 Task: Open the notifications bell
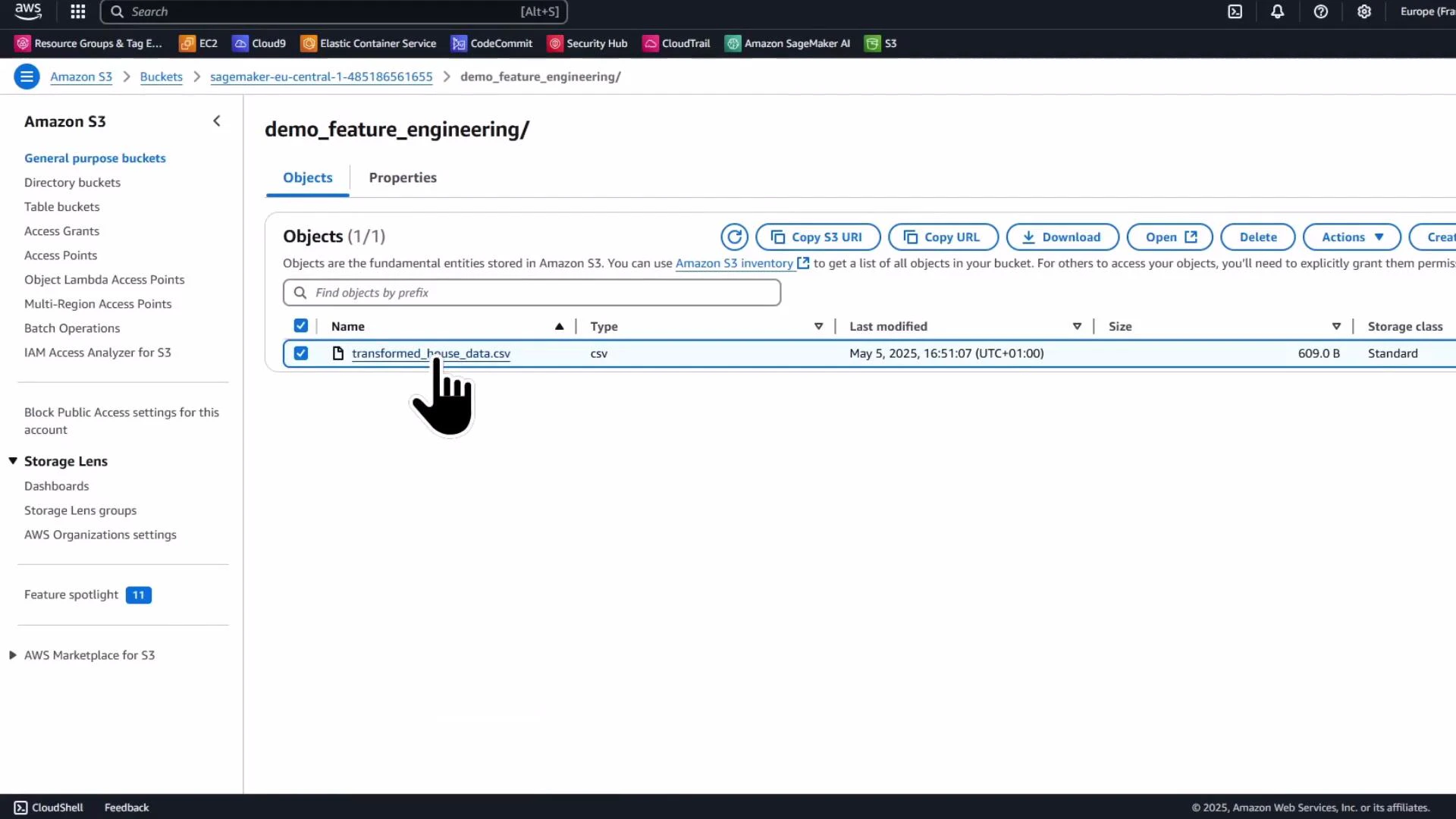coord(1277,11)
